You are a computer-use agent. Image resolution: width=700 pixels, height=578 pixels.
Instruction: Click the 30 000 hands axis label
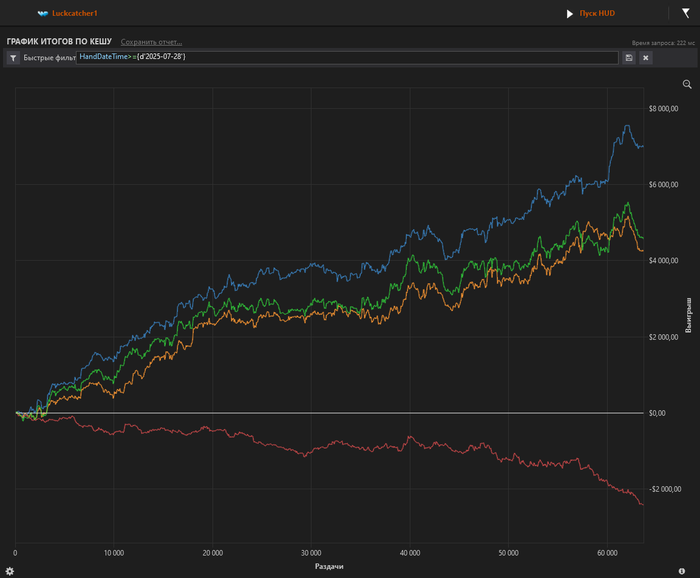[x=311, y=553]
